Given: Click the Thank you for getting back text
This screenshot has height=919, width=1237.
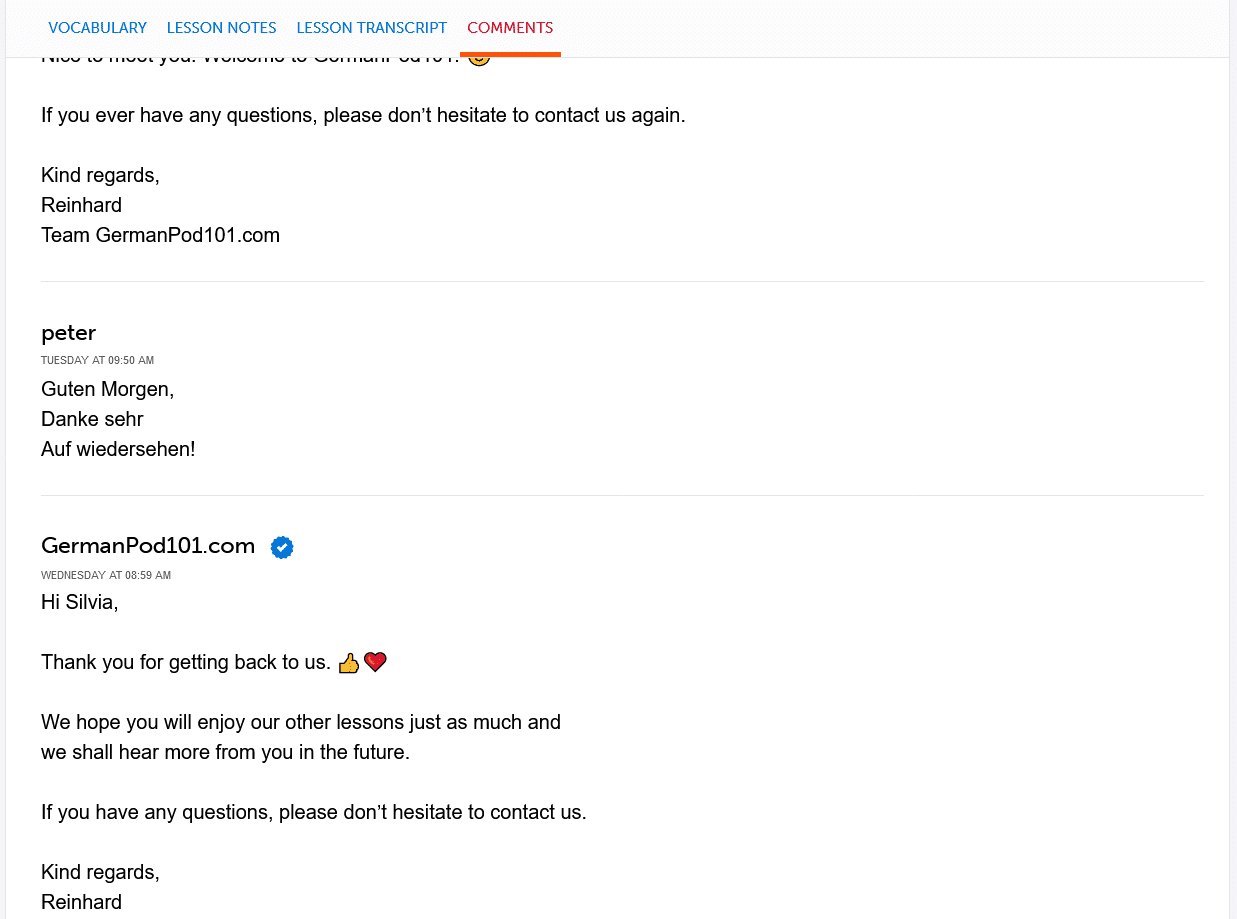Looking at the screenshot, I should coord(185,662).
